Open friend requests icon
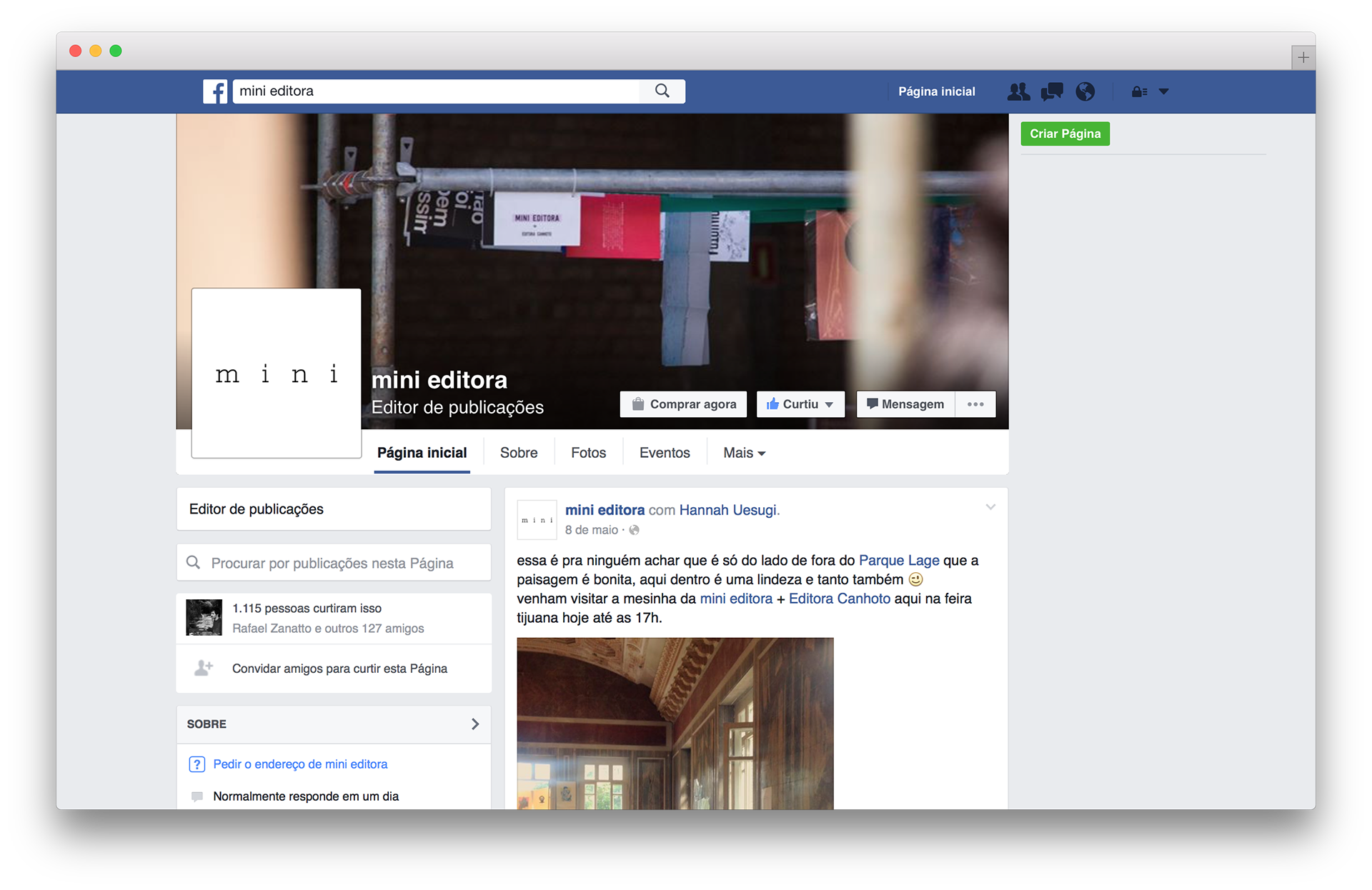The height and width of the screenshot is (890, 1372). [x=1018, y=91]
